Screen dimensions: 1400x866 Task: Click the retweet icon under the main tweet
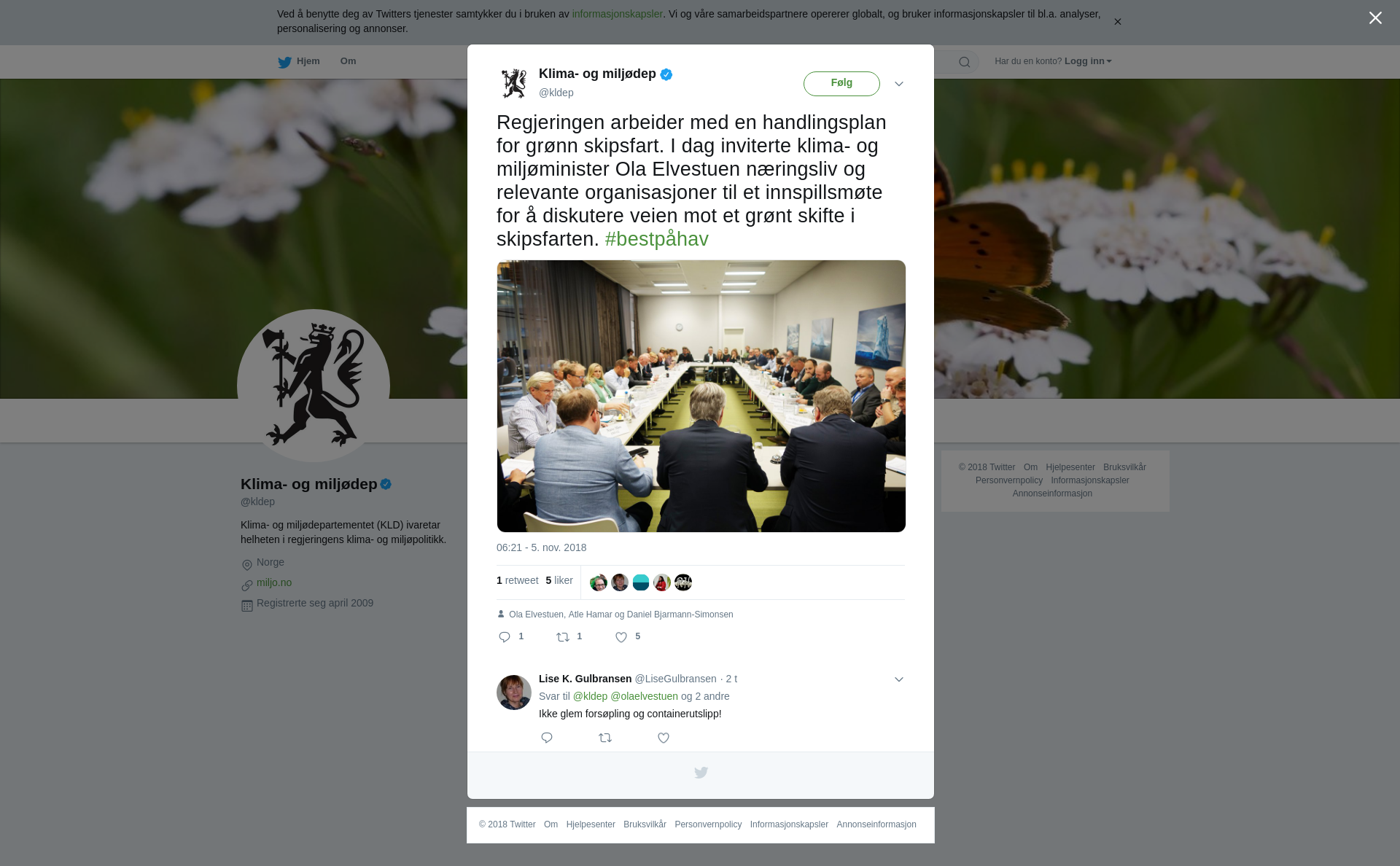coord(563,637)
